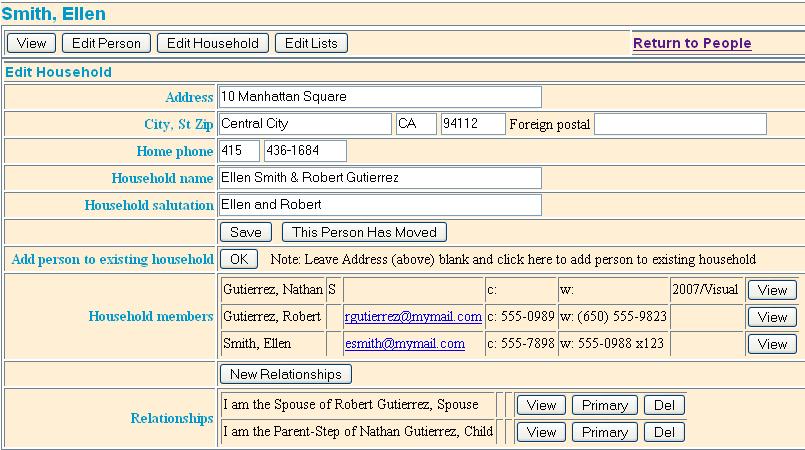The image size is (805, 450).
Task: Click the Household name text field
Action: point(380,178)
